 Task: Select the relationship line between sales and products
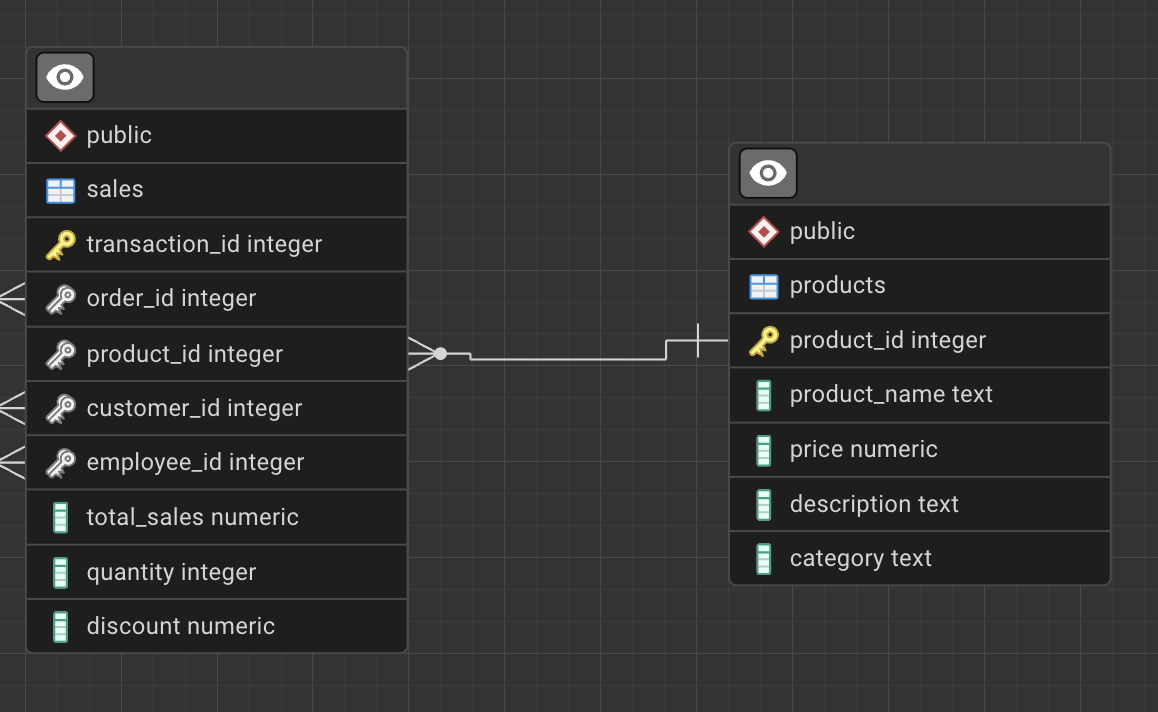[x=566, y=358]
